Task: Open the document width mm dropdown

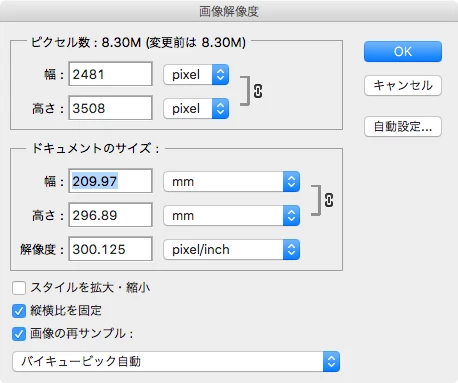Action: [x=231, y=182]
